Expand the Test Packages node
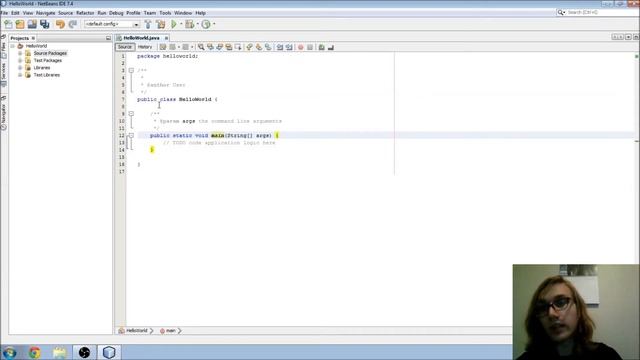The width and height of the screenshot is (640, 360). (x=20, y=60)
